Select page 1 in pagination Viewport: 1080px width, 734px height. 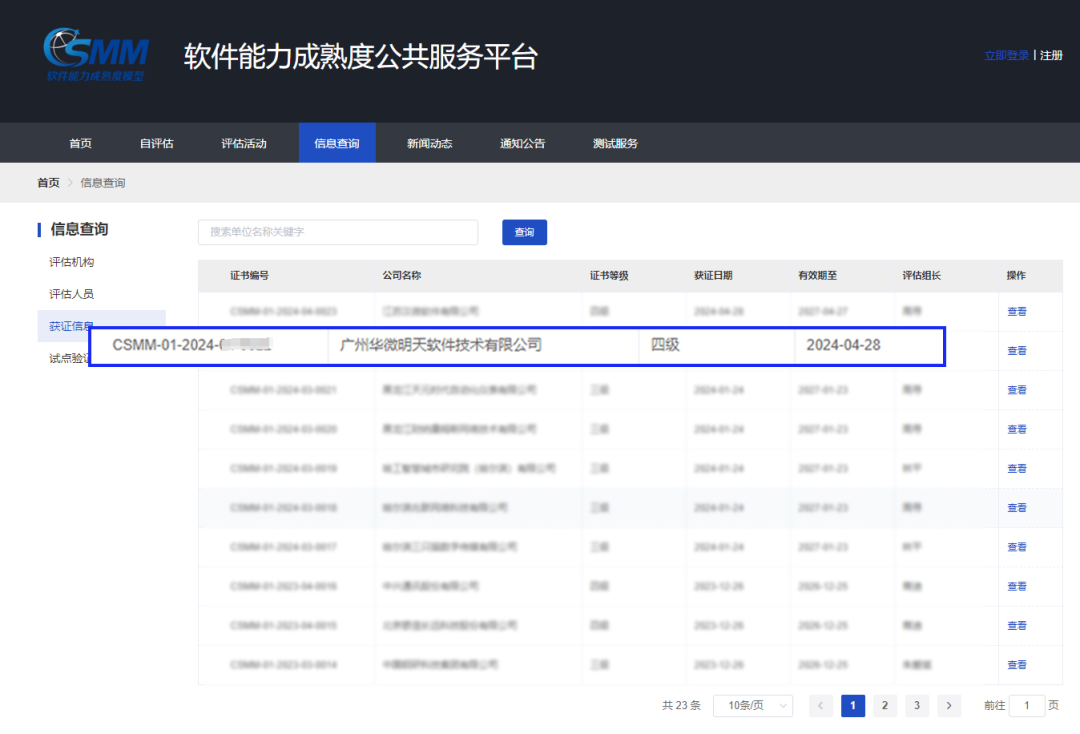click(x=853, y=705)
